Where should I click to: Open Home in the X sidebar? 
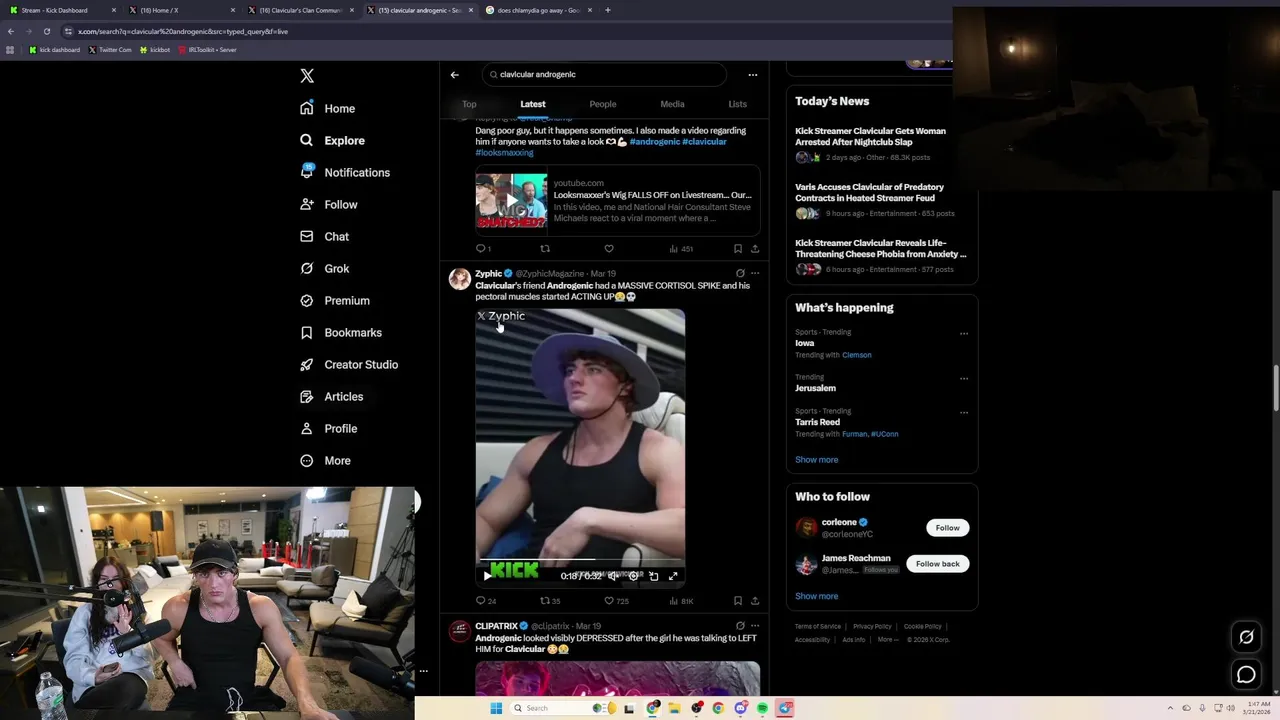coord(328,108)
